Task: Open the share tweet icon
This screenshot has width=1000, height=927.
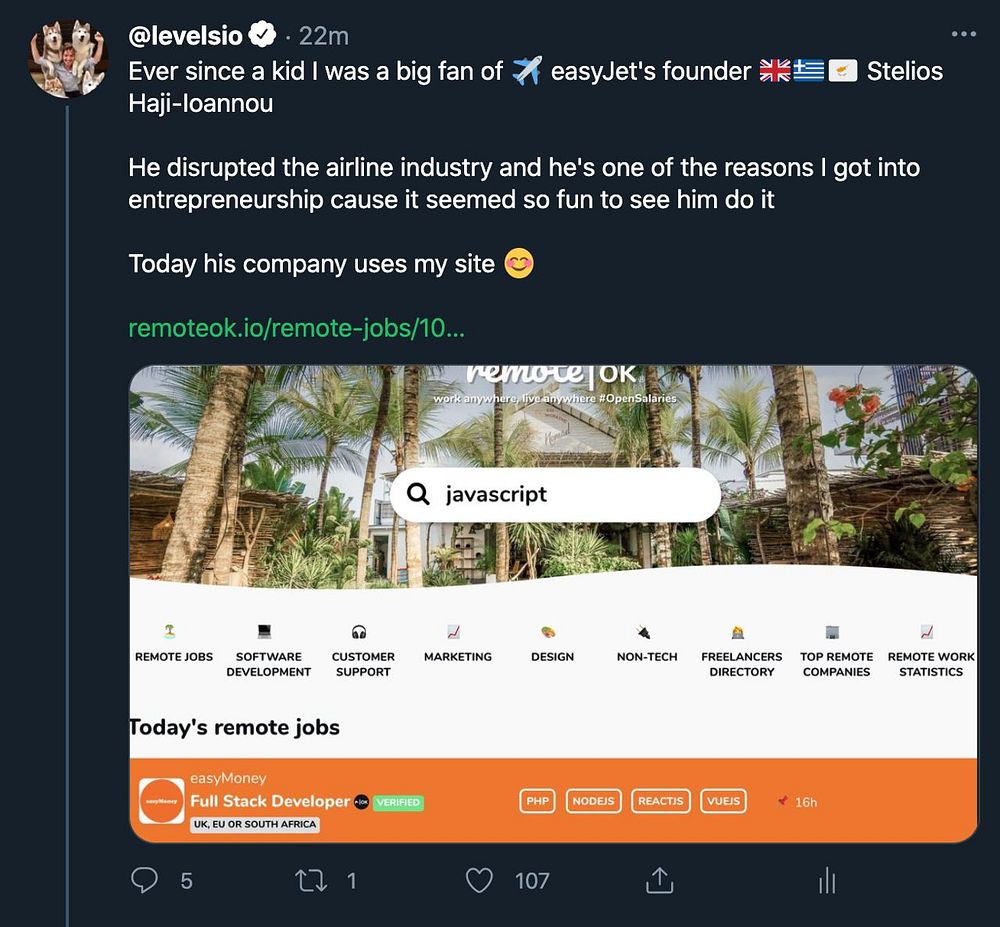Action: pos(658,880)
